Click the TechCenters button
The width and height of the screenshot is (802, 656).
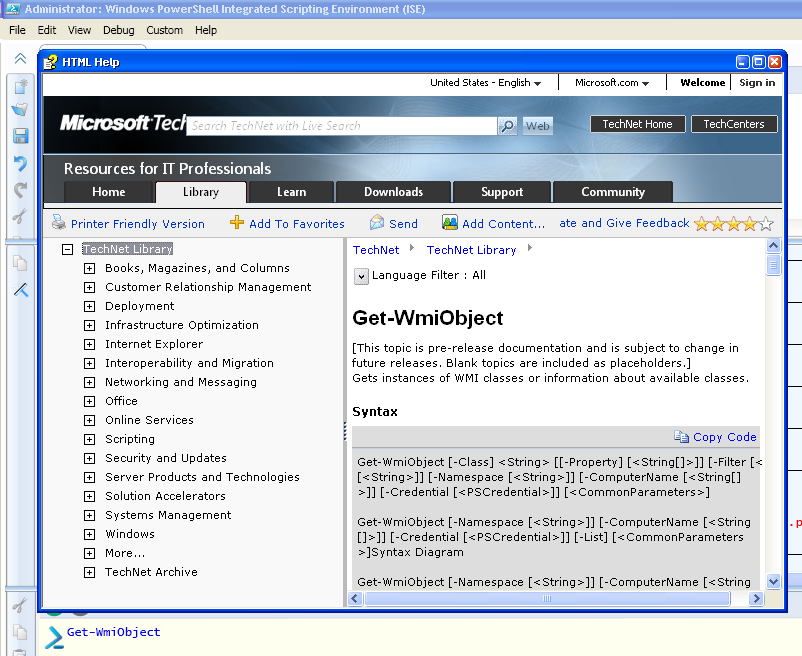tap(734, 124)
